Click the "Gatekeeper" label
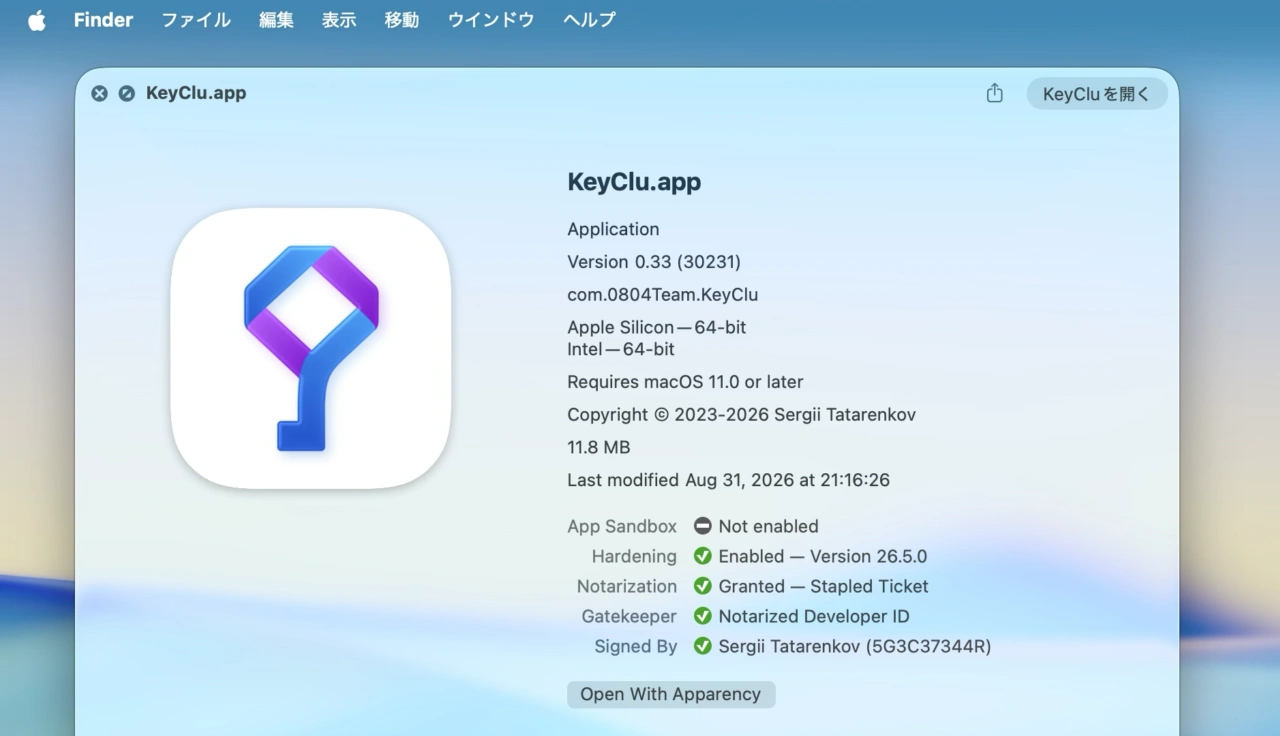 (629, 616)
